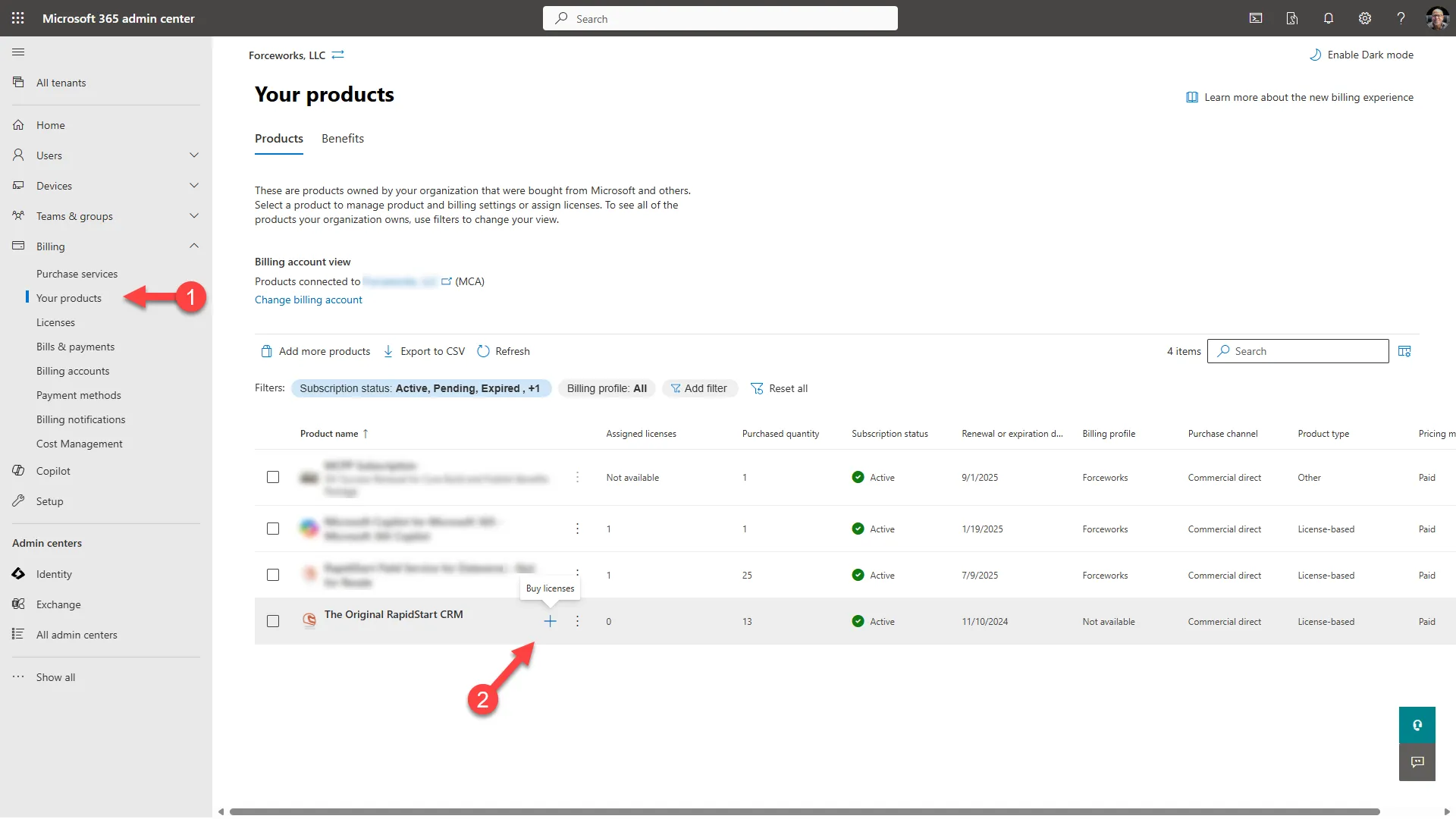Buy licenses for The Original RapidStart CRM
Viewport: 1456px width, 819px height.
(x=550, y=621)
